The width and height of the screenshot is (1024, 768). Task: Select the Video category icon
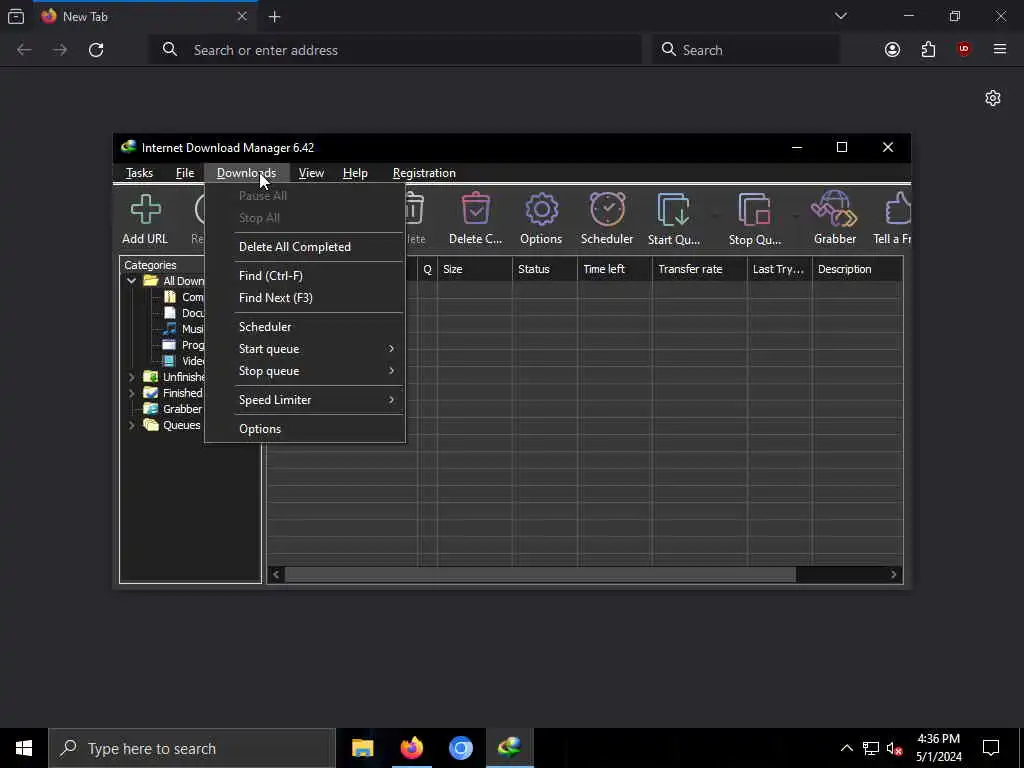pyautogui.click(x=170, y=360)
